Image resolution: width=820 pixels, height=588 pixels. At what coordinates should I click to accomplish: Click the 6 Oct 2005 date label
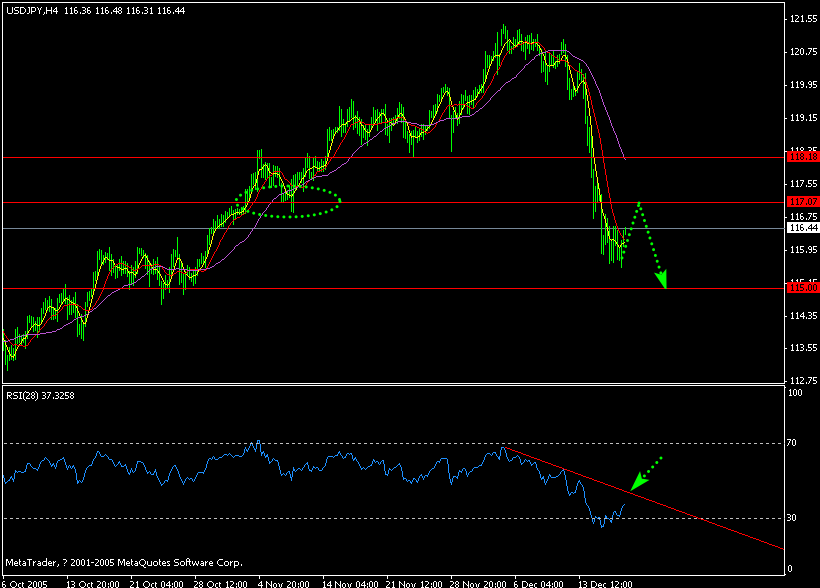pyautogui.click(x=25, y=584)
